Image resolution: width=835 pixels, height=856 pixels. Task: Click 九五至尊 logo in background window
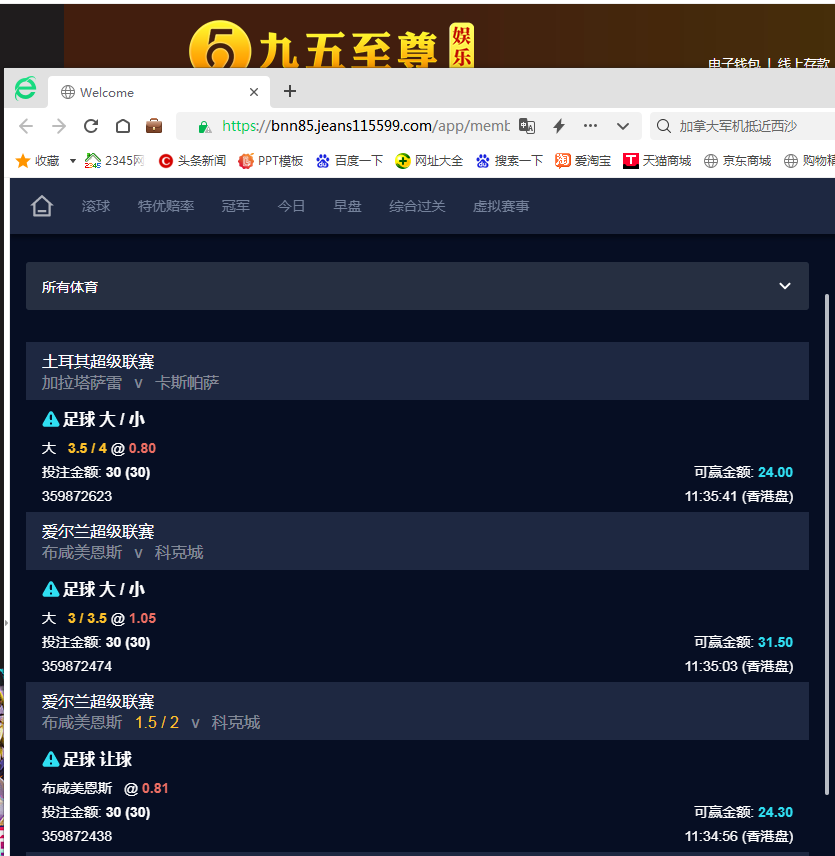tap(331, 46)
